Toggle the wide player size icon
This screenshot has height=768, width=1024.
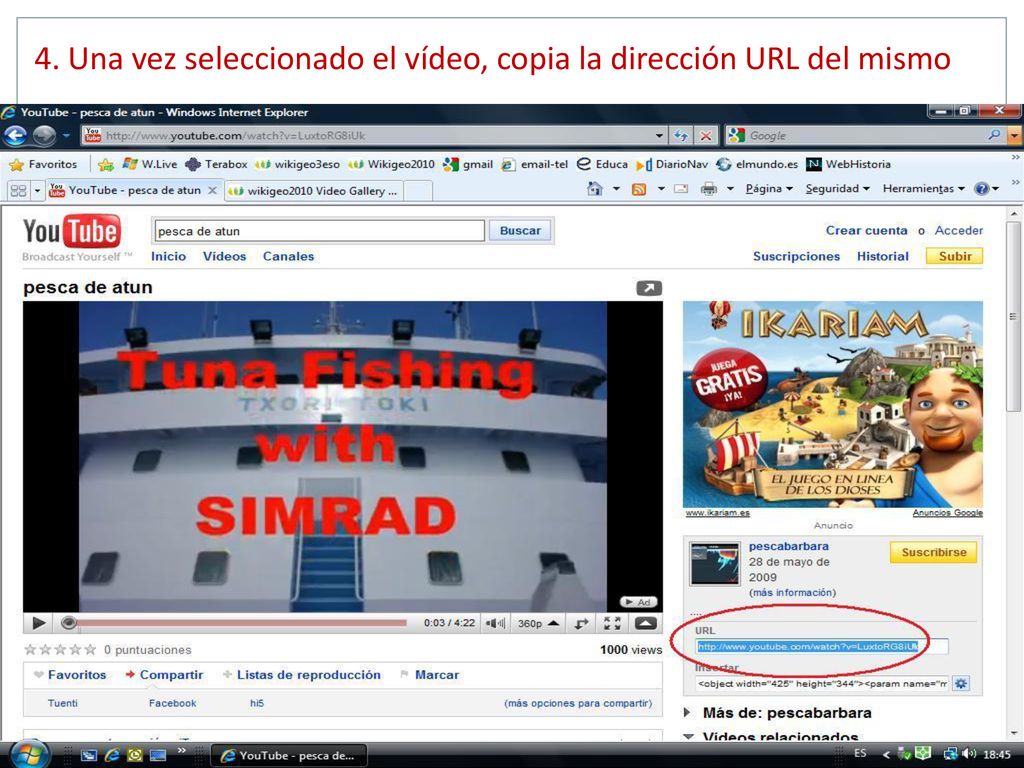click(581, 624)
